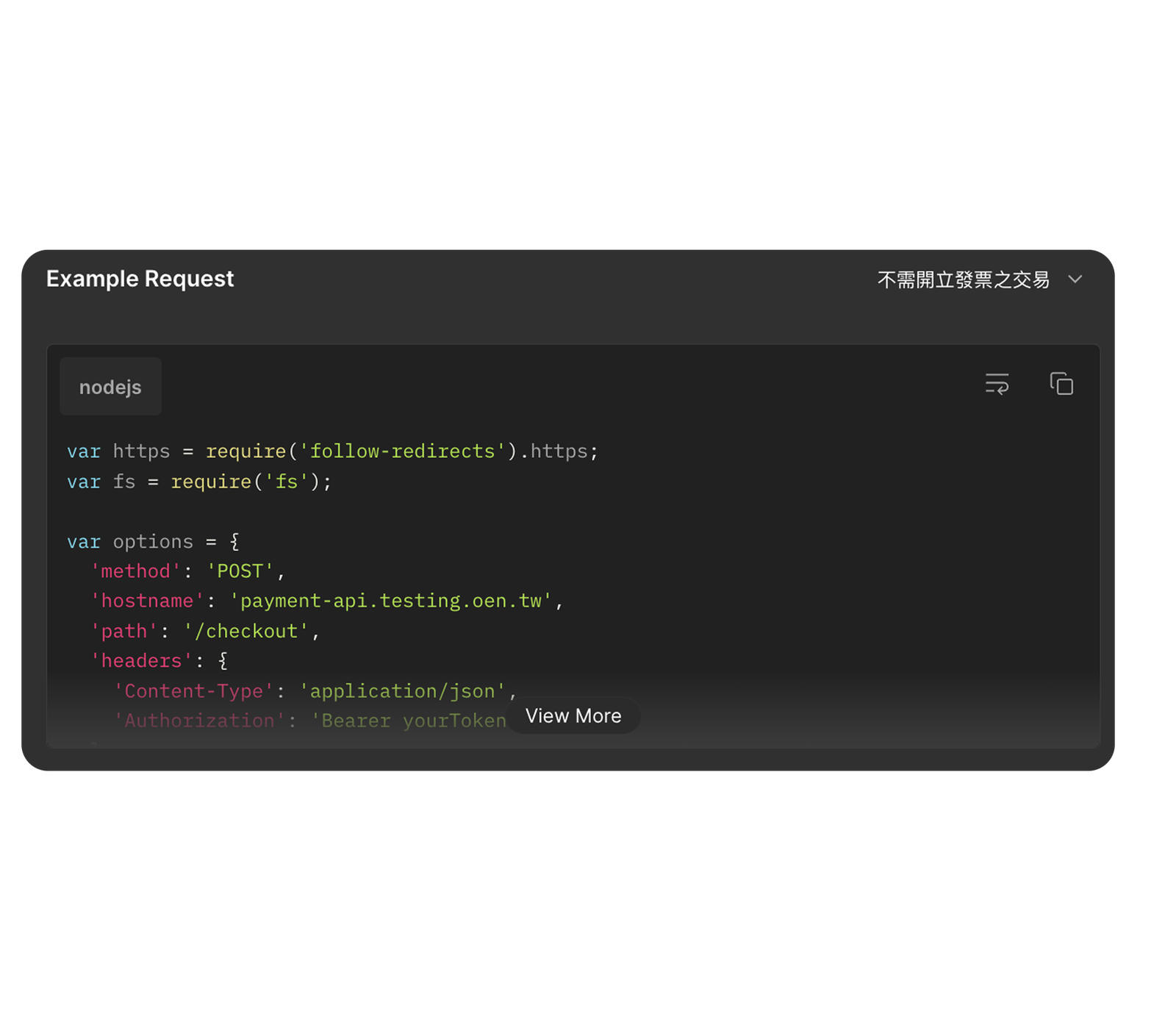This screenshot has width=1176, height=1019.
Task: Toggle word wrap icon in code block
Action: [997, 383]
